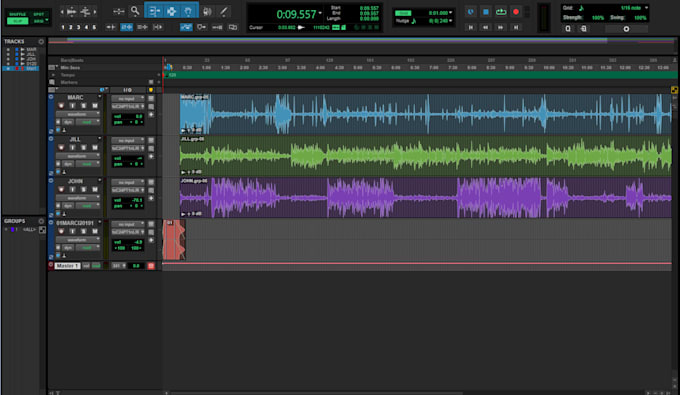Open Groups list options menu
The height and width of the screenshot is (395, 680).
pos(41,221)
